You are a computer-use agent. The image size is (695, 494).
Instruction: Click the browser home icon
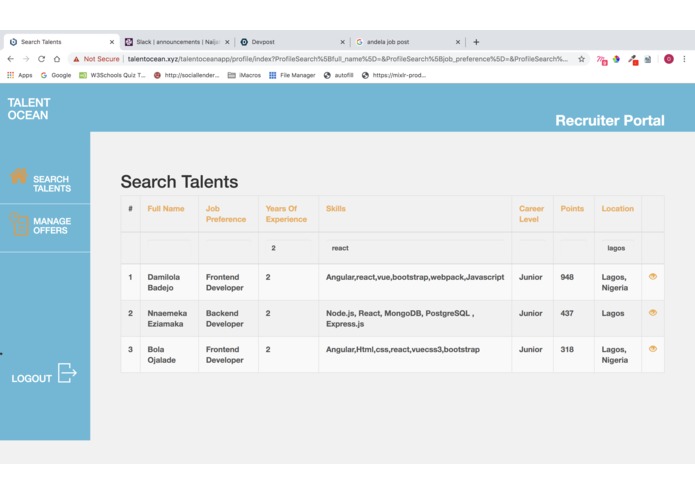coord(57,59)
